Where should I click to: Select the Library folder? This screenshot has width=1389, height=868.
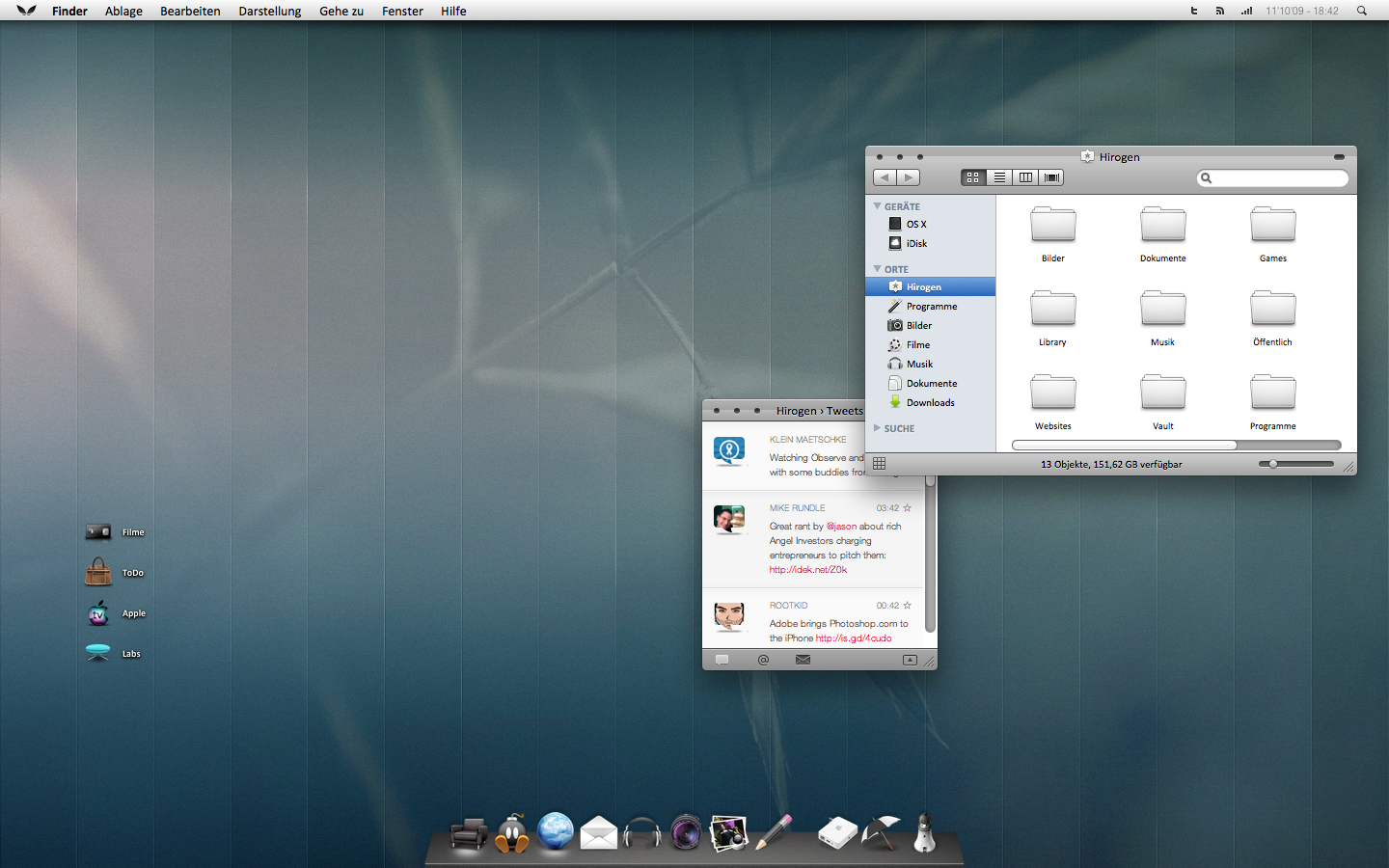[x=1053, y=308]
